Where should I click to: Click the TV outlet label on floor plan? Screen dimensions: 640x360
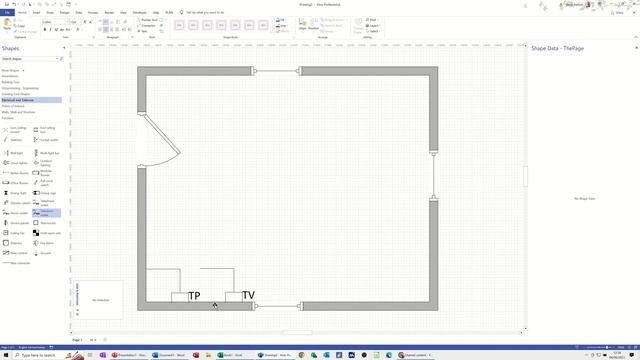point(248,295)
